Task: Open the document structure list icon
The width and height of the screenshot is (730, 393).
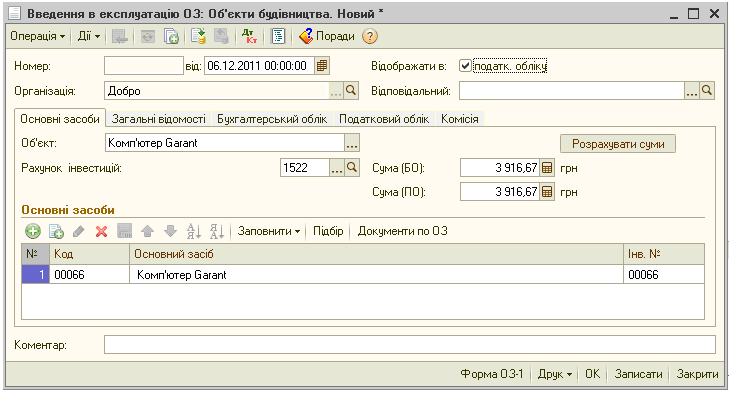Action: click(278, 36)
